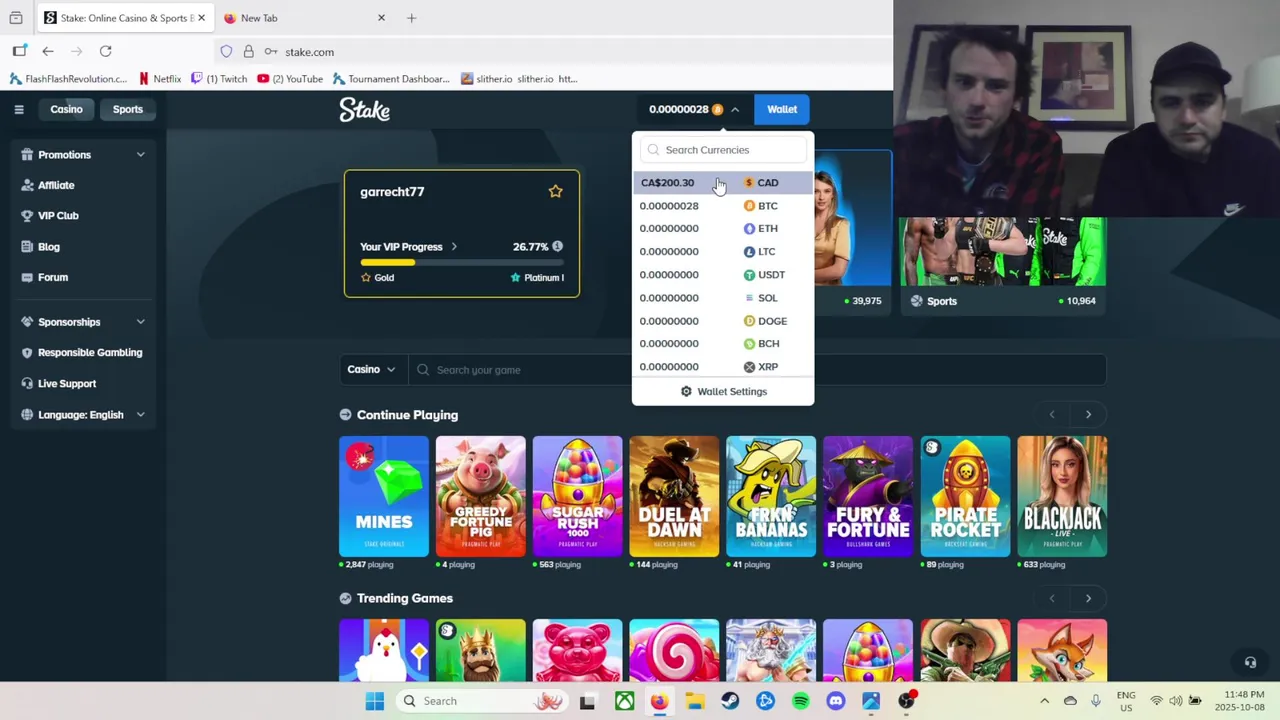Viewport: 1280px width, 720px height.
Task: Select the USDT currency row
Action: pyautogui.click(x=723, y=275)
